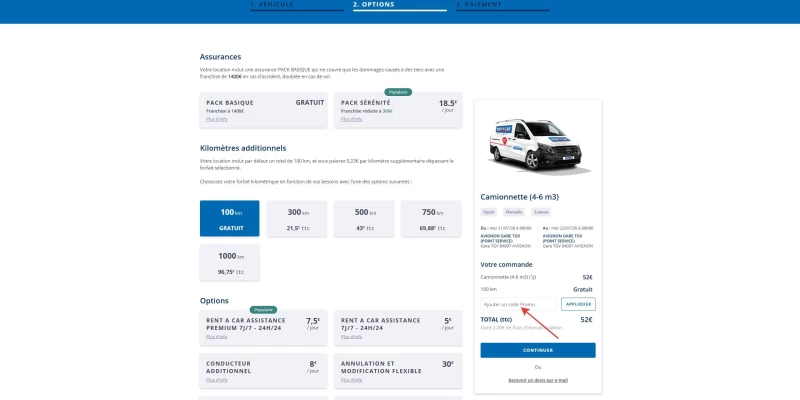Image resolution: width=800 pixels, height=400 pixels.
Task: Open Plus d'info for Assistance Premium
Action: pos(217,337)
